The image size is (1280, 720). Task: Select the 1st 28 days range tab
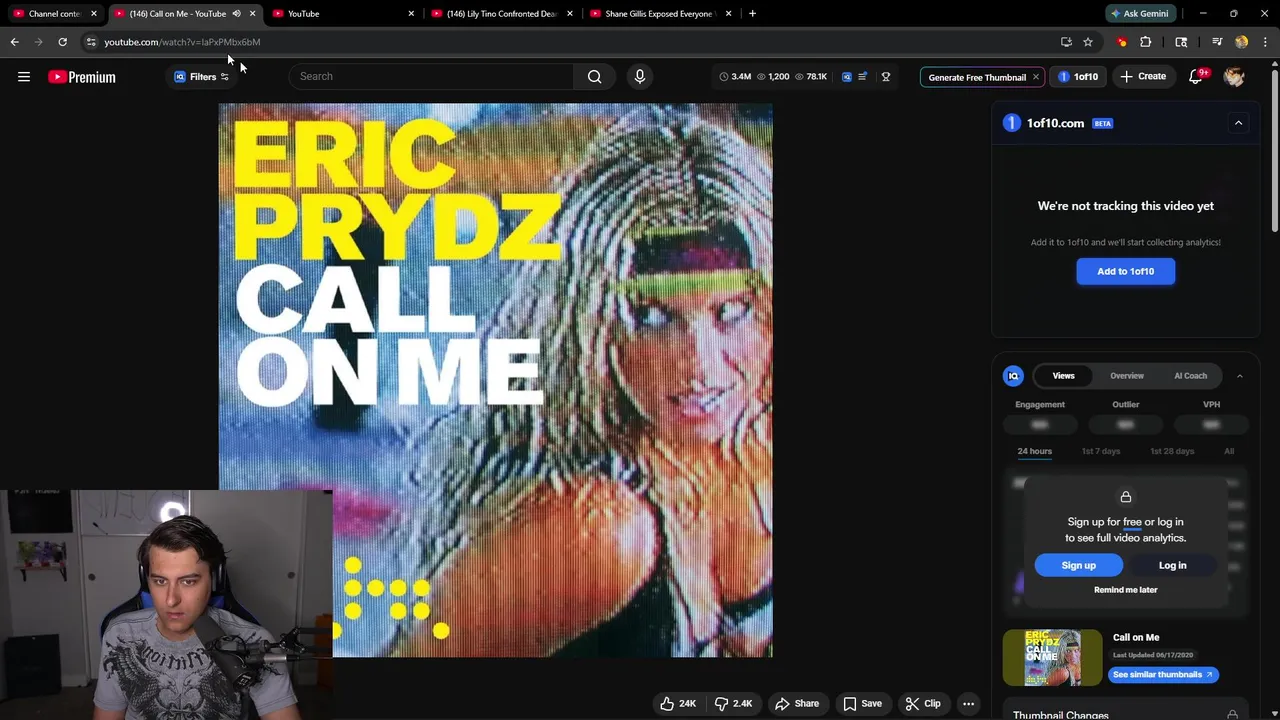pyautogui.click(x=1172, y=451)
